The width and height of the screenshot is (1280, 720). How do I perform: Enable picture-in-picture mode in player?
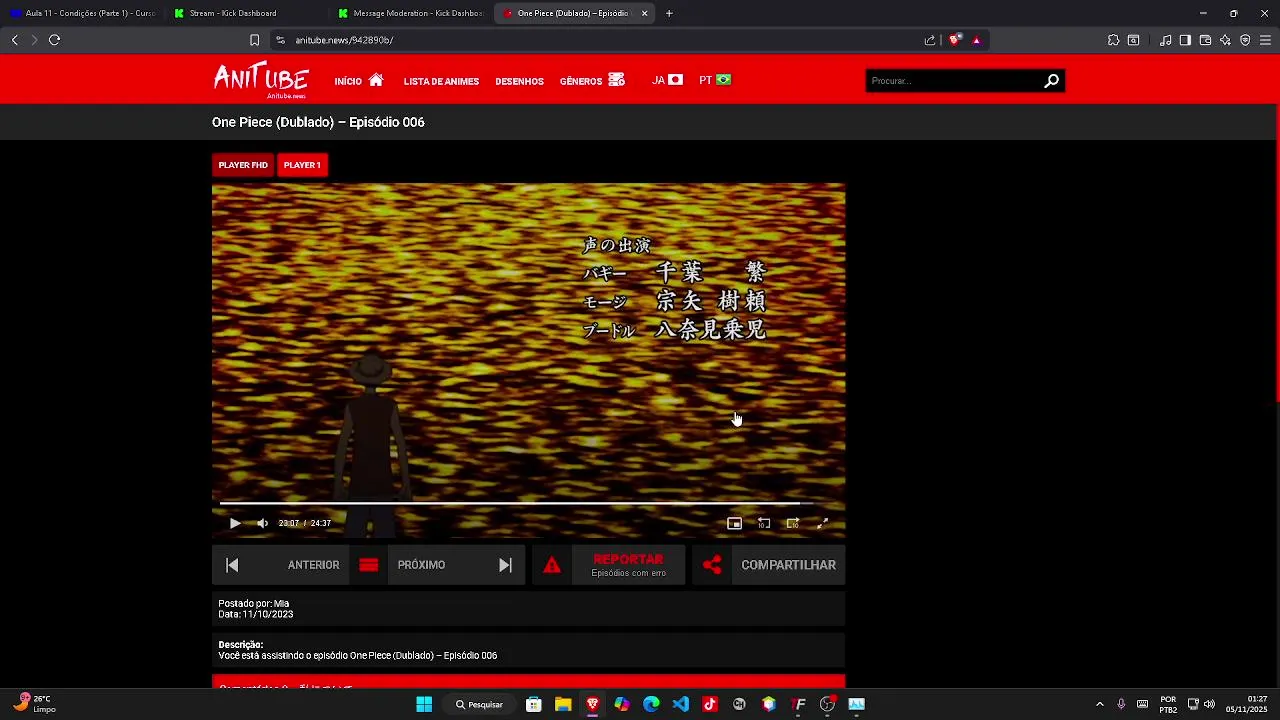pos(734,523)
